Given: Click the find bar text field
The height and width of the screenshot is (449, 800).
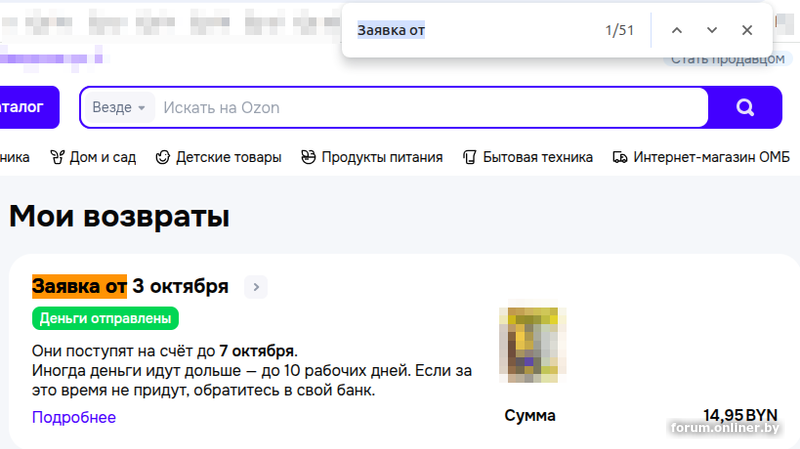Looking at the screenshot, I should point(474,31).
